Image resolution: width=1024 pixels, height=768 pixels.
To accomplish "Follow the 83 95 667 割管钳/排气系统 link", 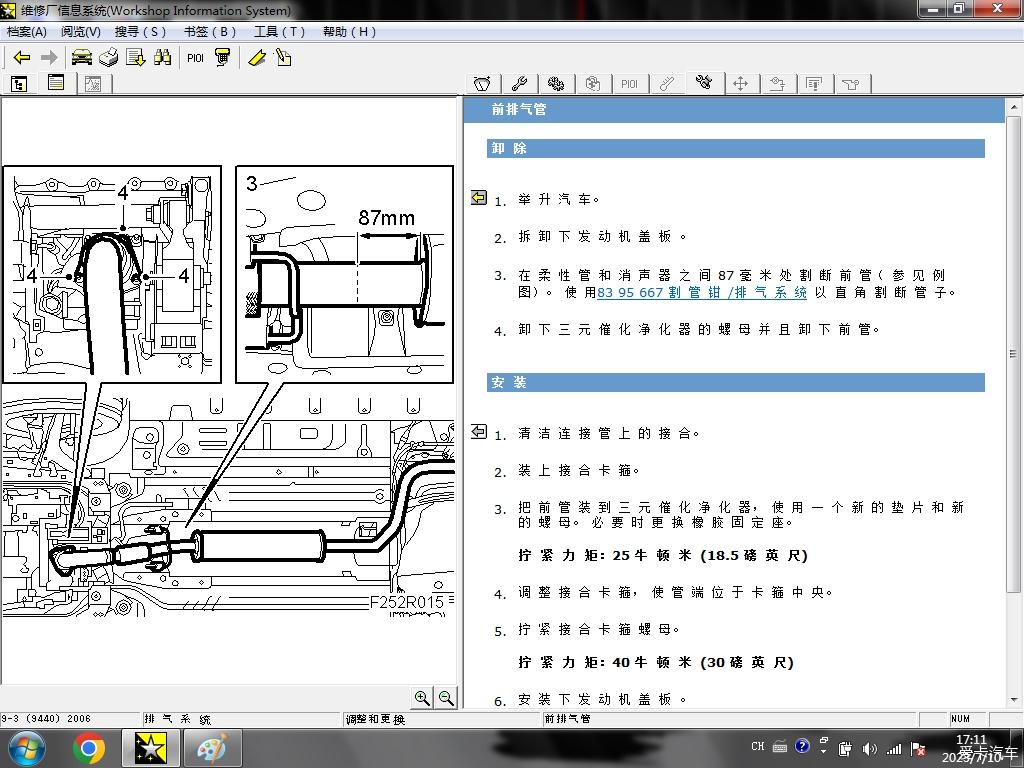I will click(702, 293).
